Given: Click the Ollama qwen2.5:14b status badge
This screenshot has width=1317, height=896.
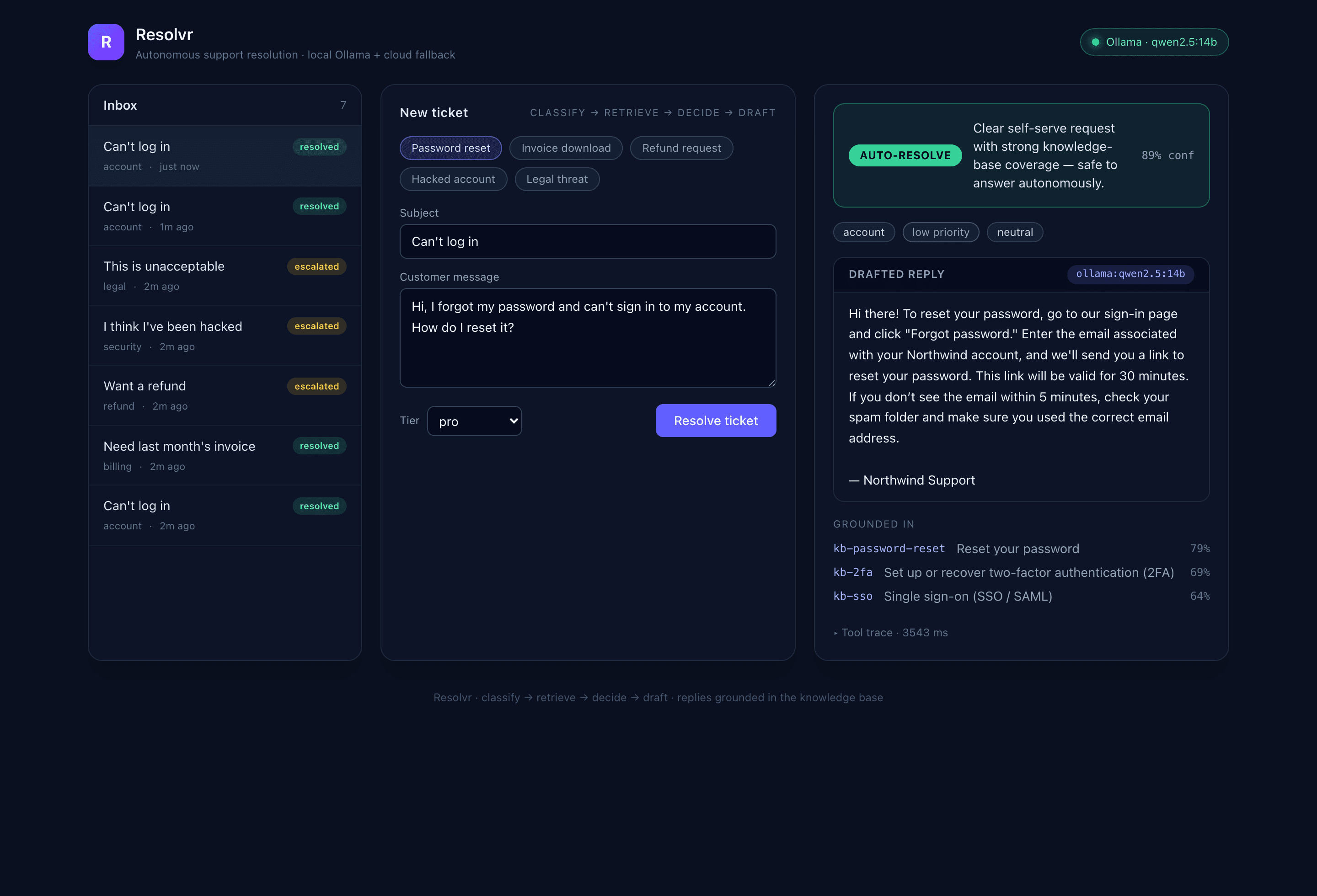Looking at the screenshot, I should coord(1154,42).
